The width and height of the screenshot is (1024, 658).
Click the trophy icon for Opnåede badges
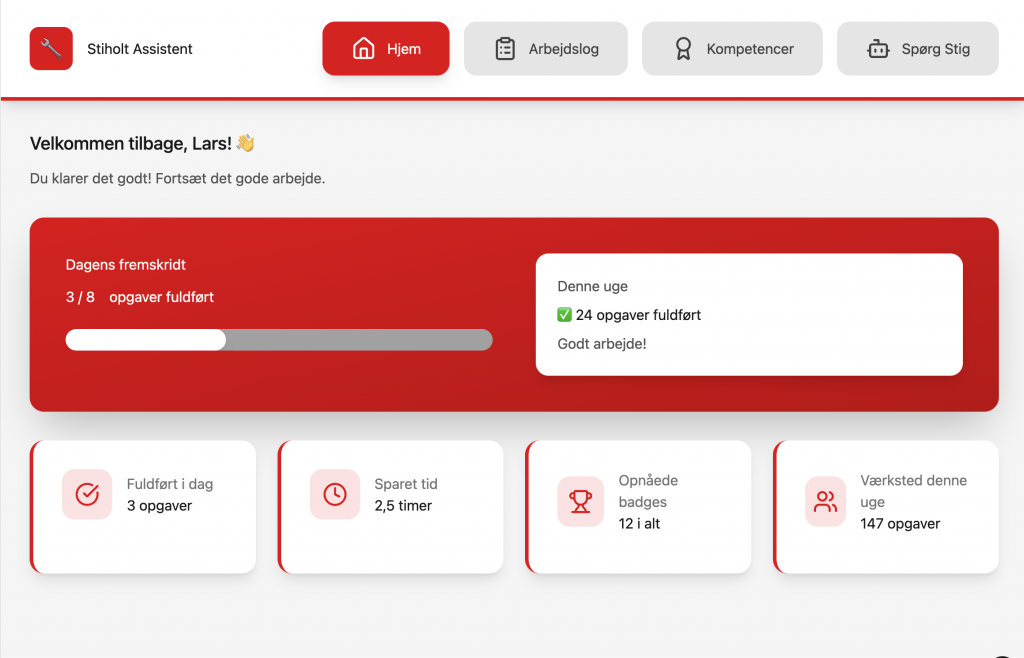tap(581, 501)
